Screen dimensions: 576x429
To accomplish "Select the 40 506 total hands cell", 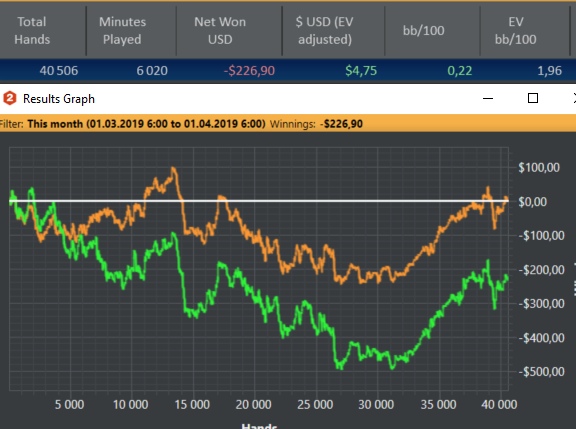I will coord(59,71).
